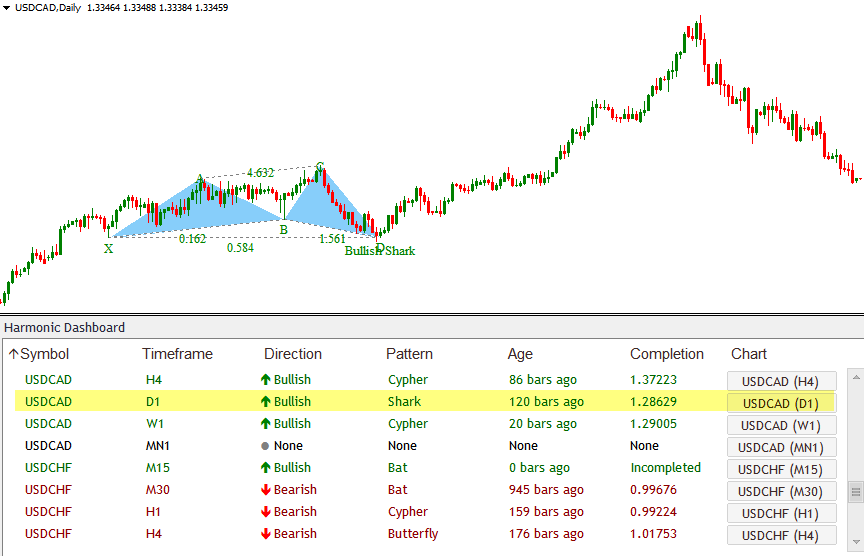Viewport: 864px width, 556px height.
Task: Click the sort arrow beside the Symbol header
Action: (x=13, y=354)
